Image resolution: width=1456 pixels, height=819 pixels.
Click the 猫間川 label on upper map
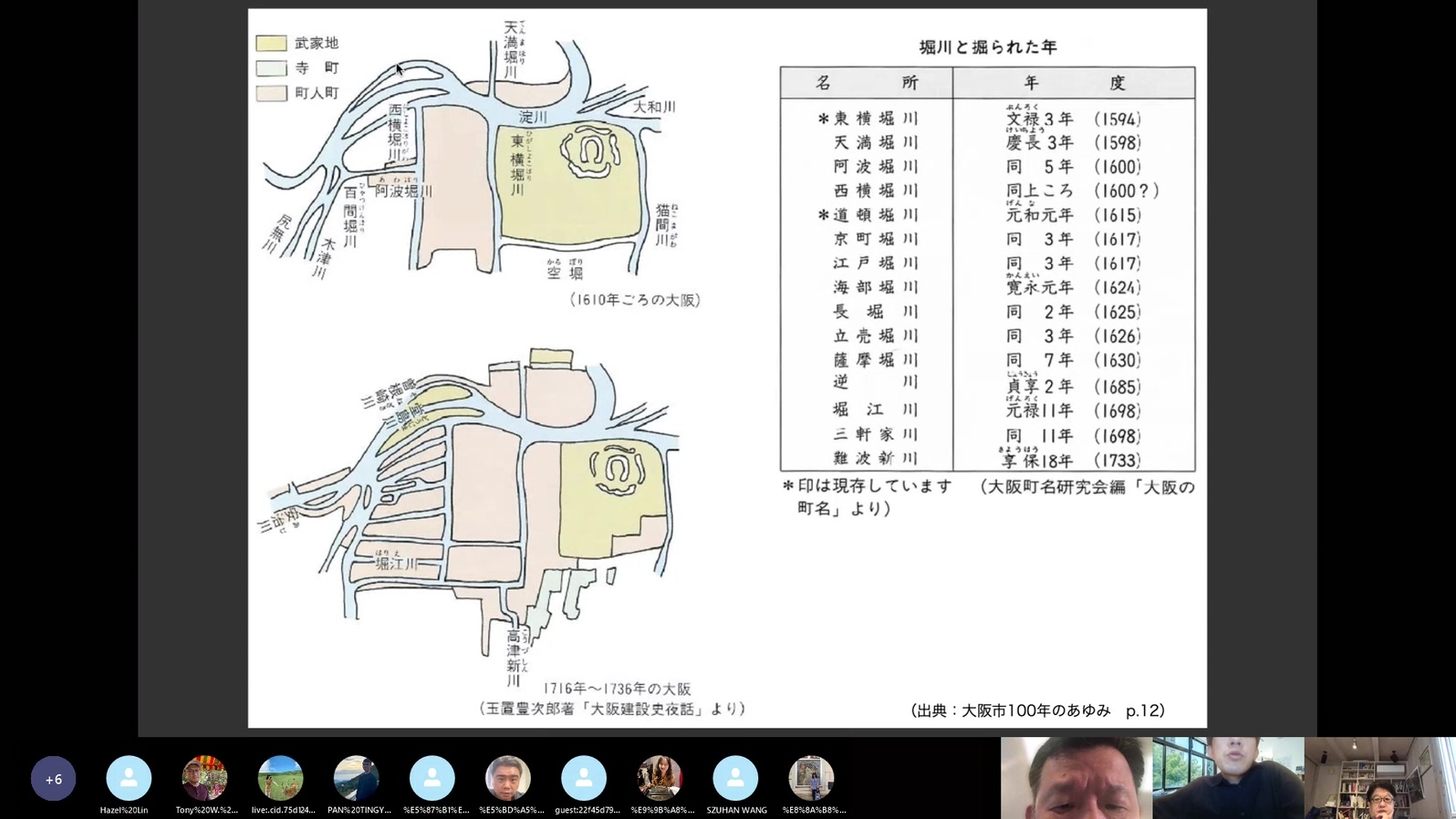click(x=663, y=225)
